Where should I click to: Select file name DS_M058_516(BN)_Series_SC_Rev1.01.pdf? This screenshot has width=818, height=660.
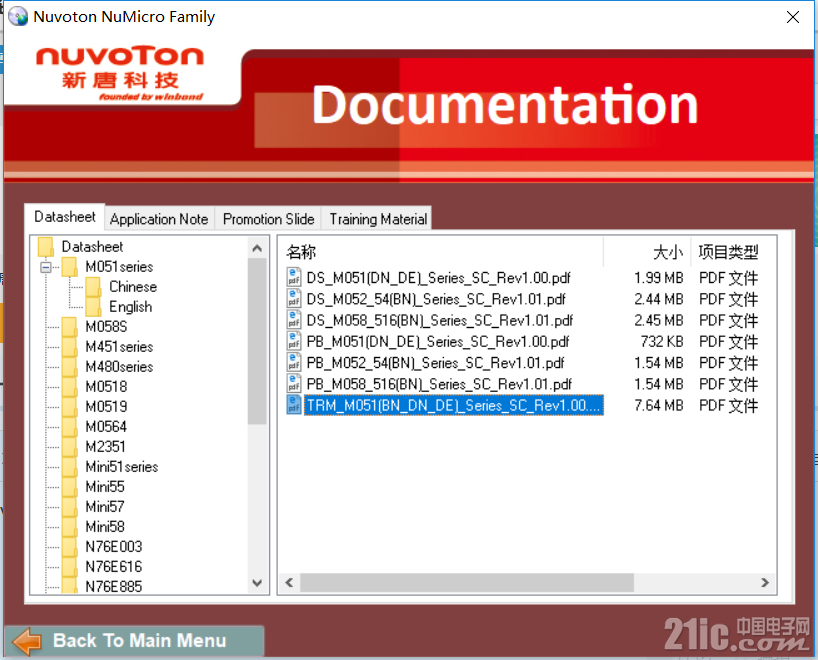[440, 320]
